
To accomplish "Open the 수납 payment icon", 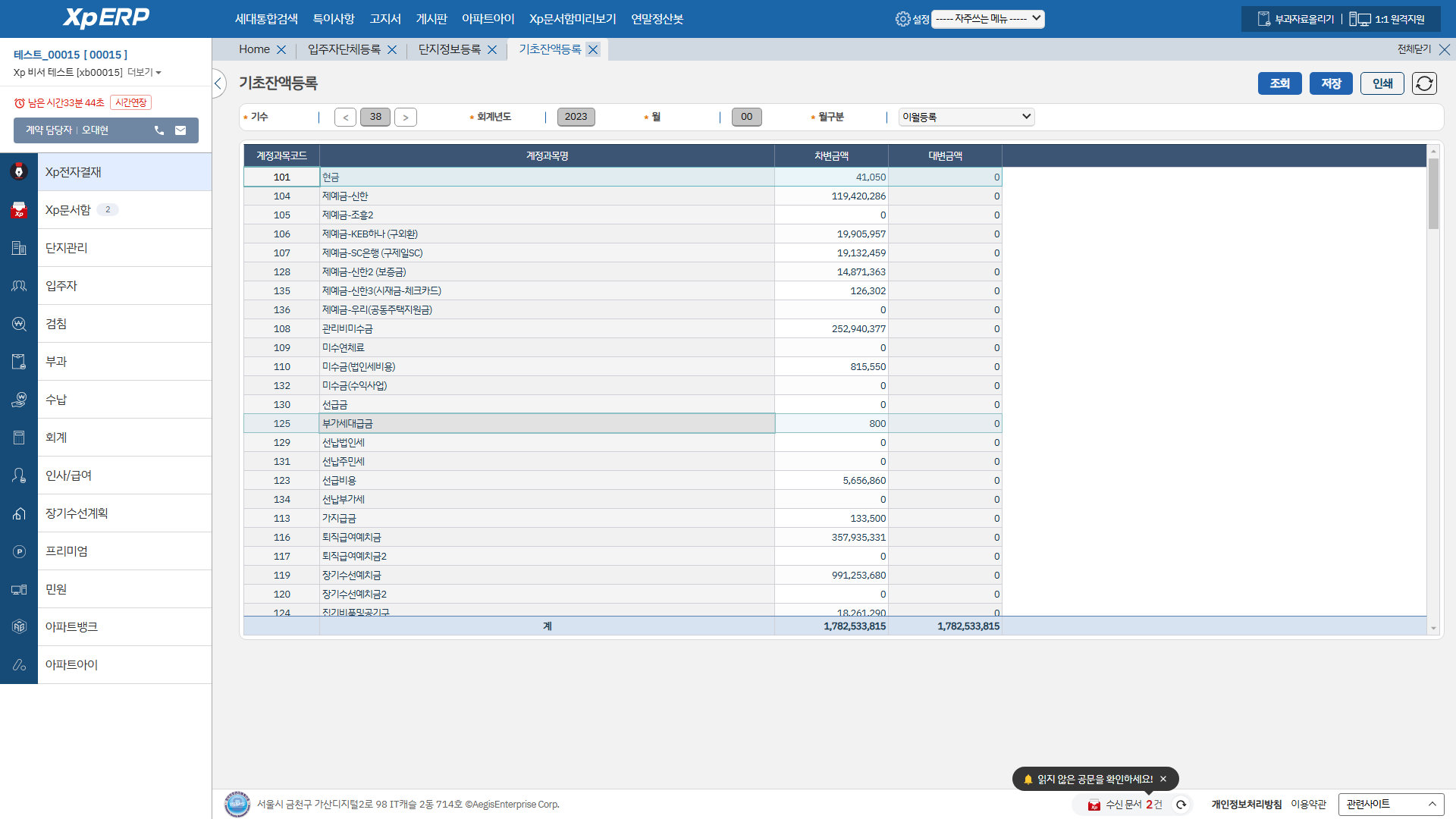I will click(19, 400).
